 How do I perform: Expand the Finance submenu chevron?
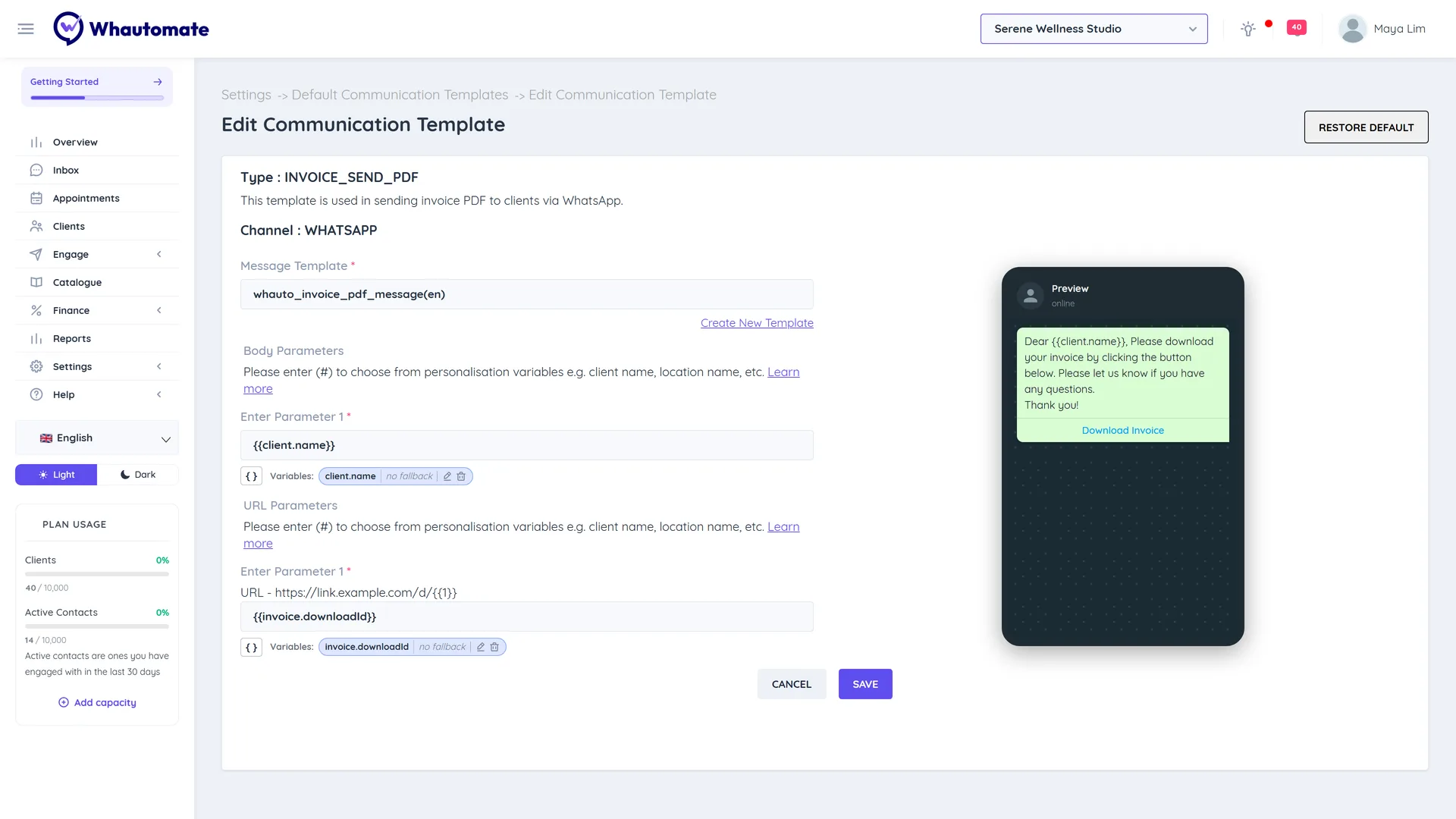point(159,311)
